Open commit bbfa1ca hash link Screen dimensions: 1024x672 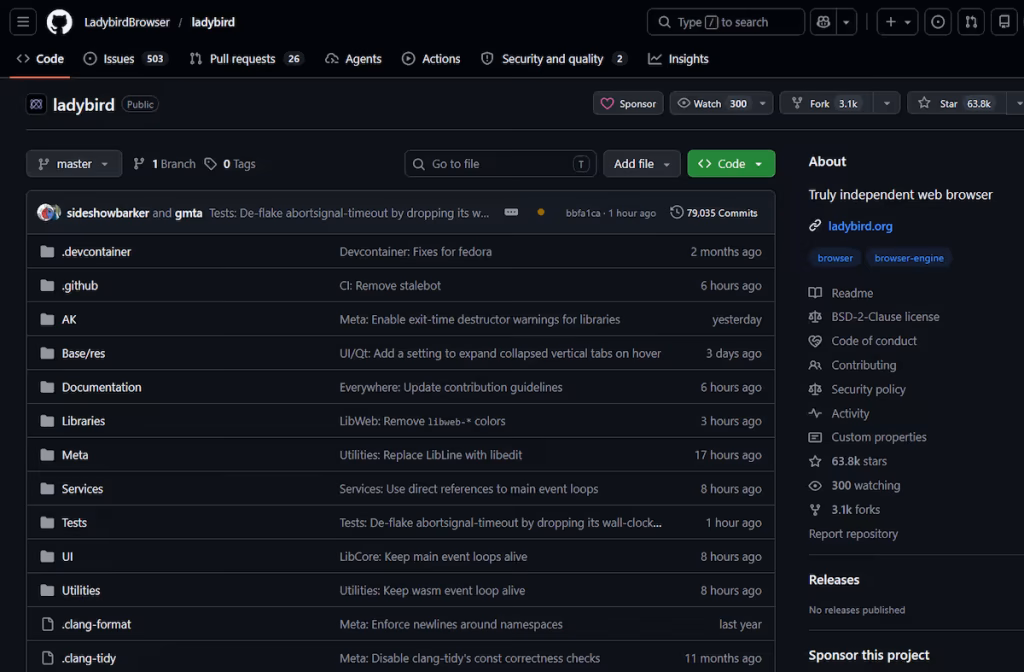[x=583, y=213]
